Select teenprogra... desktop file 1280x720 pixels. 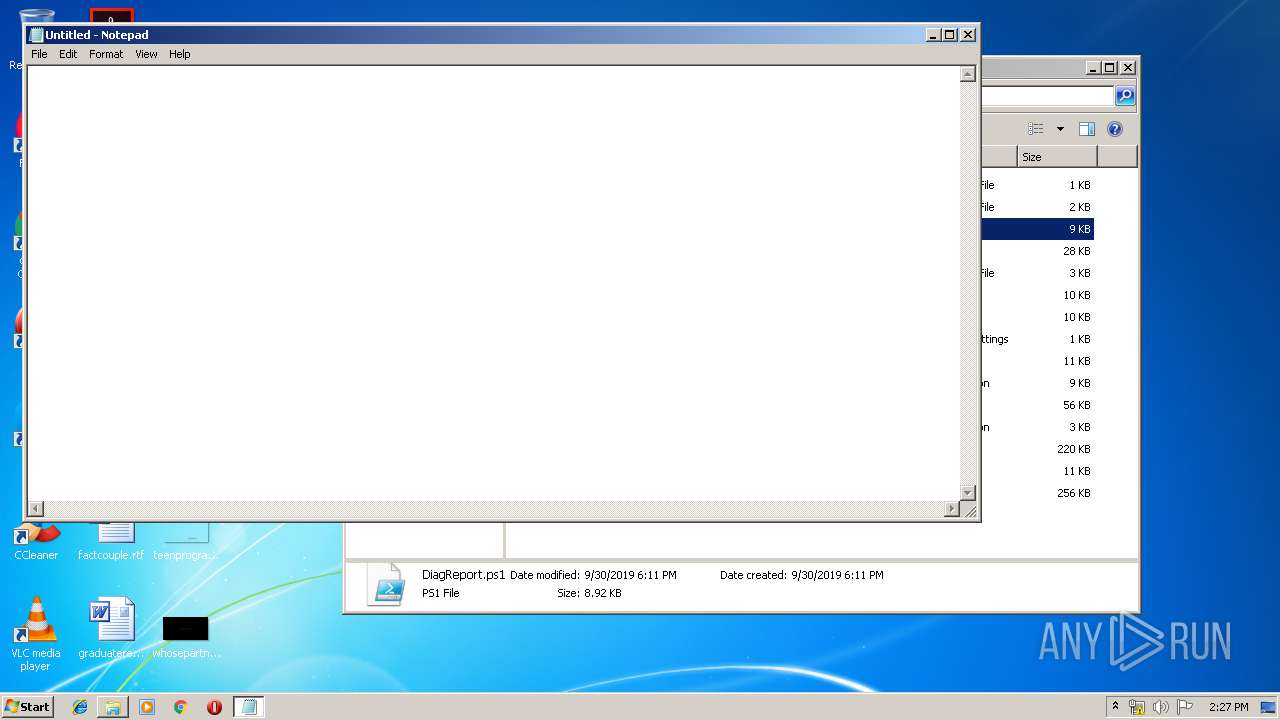coord(186,541)
